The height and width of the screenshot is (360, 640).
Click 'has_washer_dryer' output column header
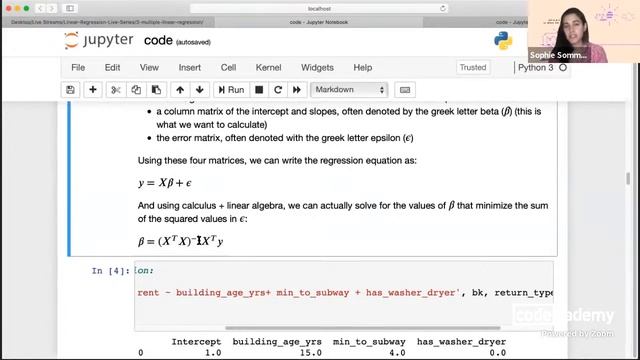click(x=461, y=342)
